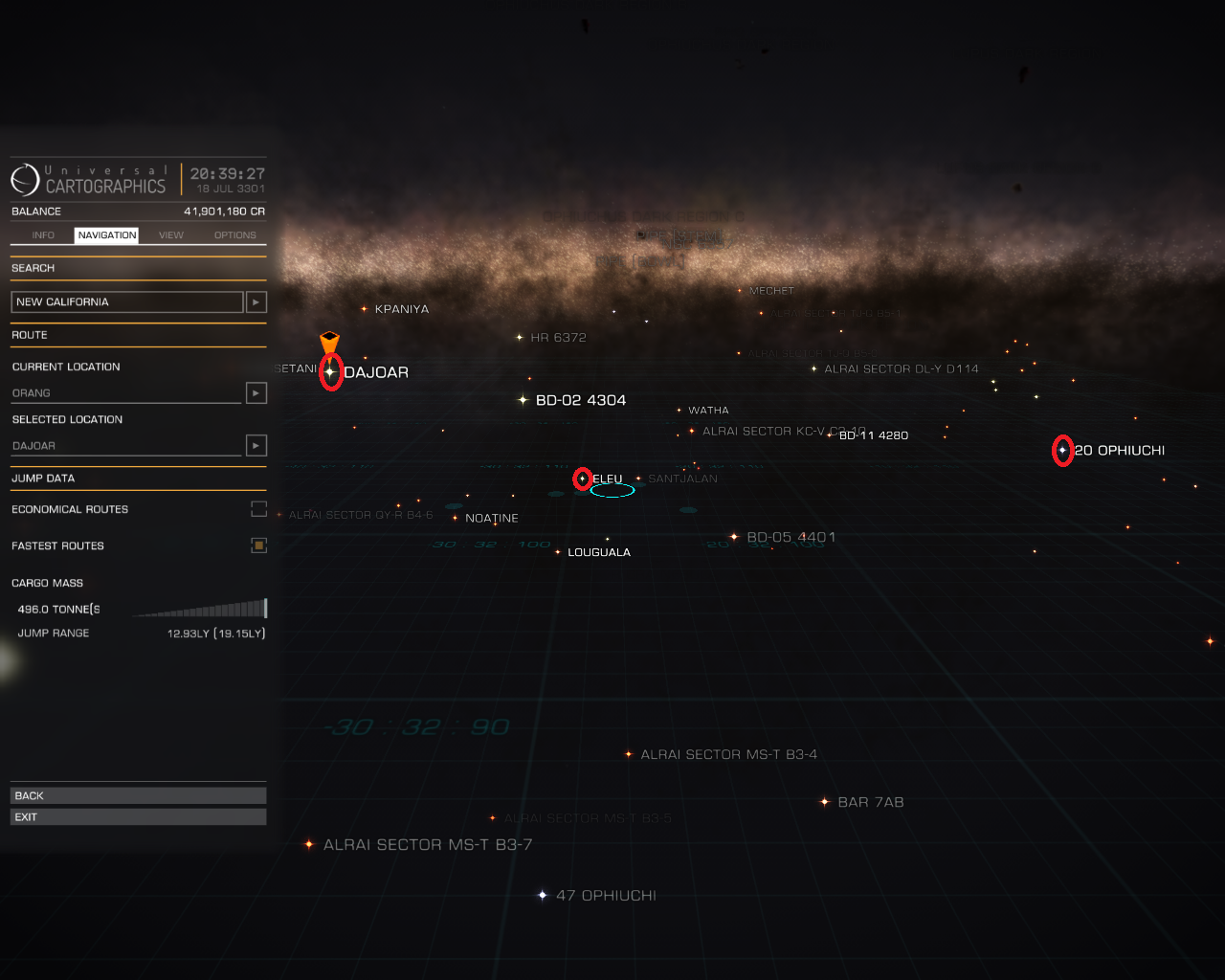1225x980 pixels.
Task: Click the arrow button beside DAJOAR field
Action: tap(256, 446)
